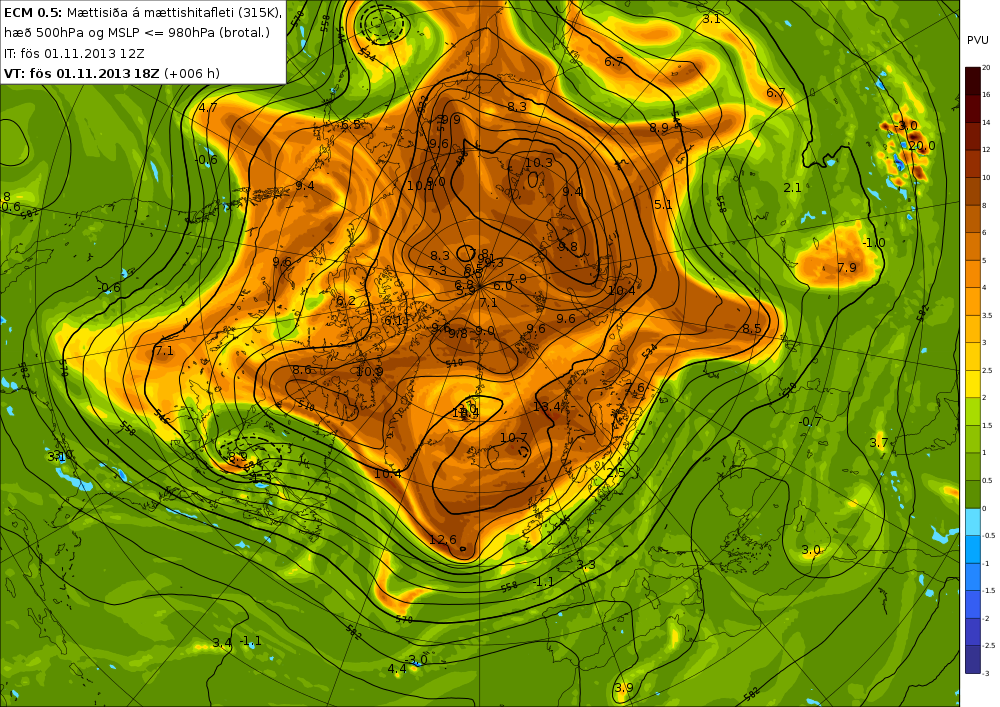Image resolution: width=1000 pixels, height=707 pixels.
Task: Click the legend tick label "-2.5"
Action: coord(989,646)
